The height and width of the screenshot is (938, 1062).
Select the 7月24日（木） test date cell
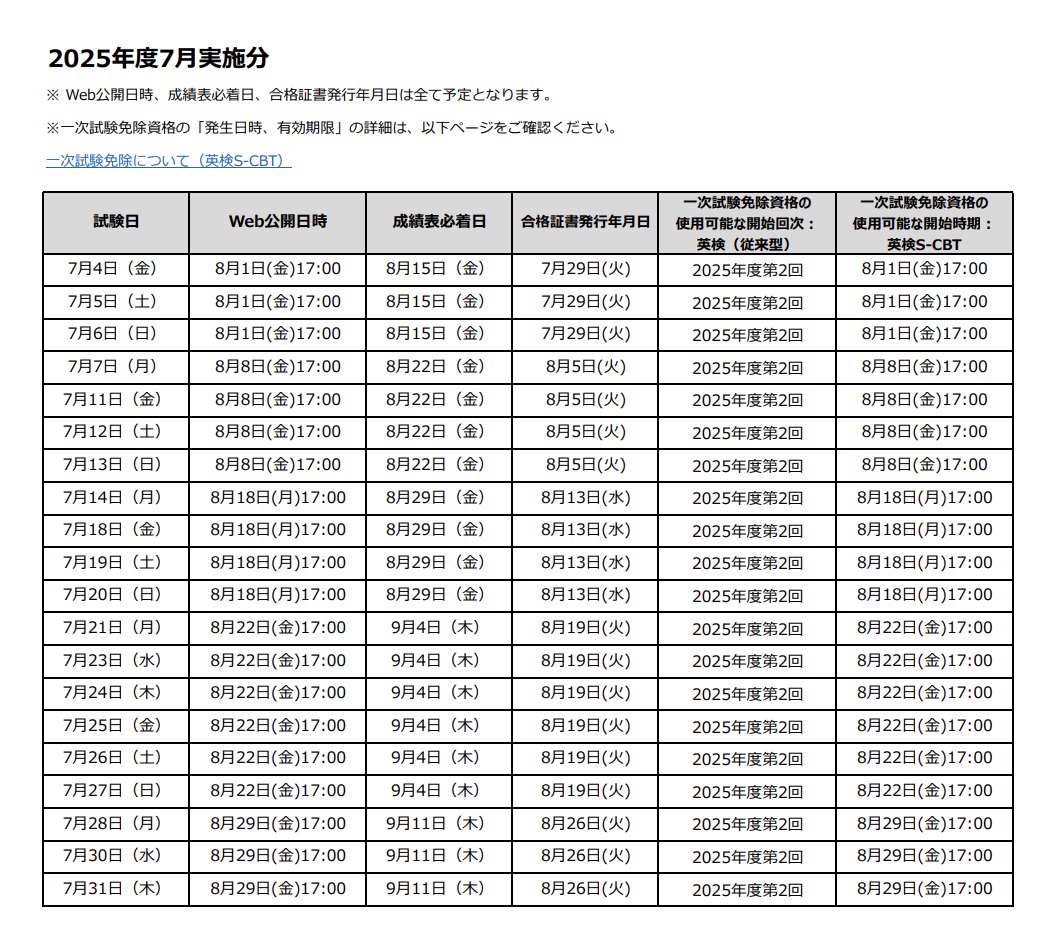(x=116, y=693)
